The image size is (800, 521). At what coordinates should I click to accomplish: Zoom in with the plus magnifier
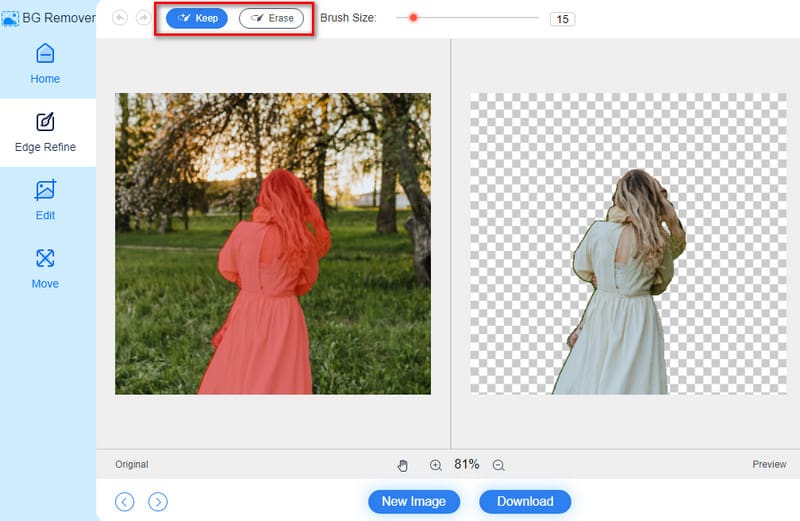pos(436,465)
